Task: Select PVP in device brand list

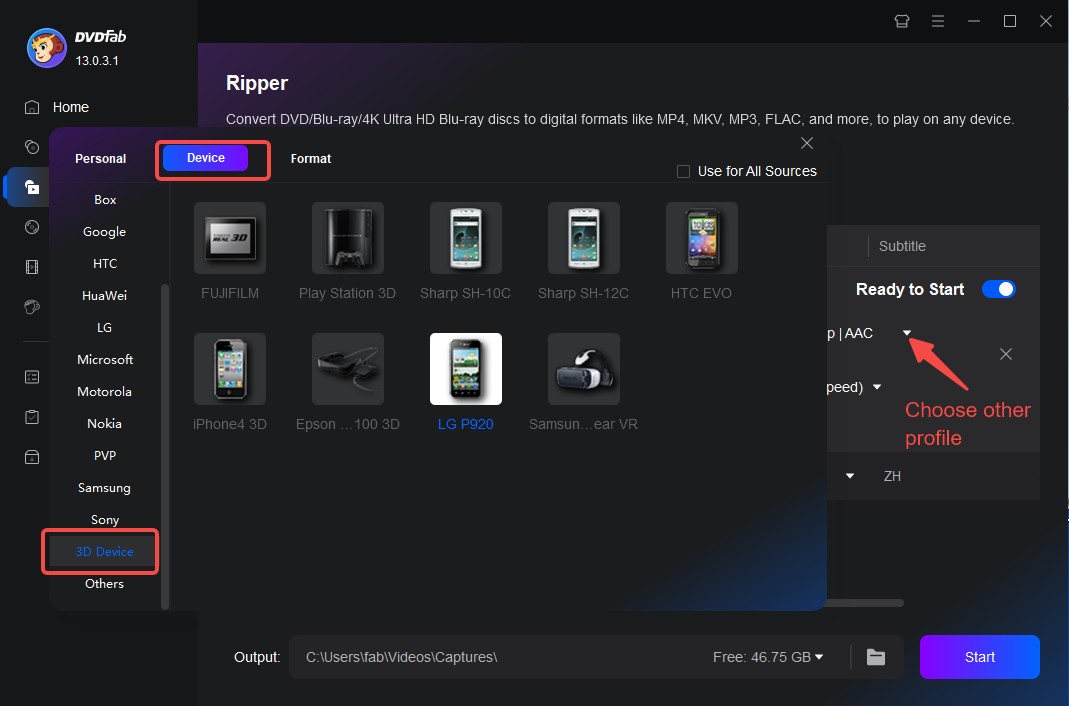Action: click(105, 456)
